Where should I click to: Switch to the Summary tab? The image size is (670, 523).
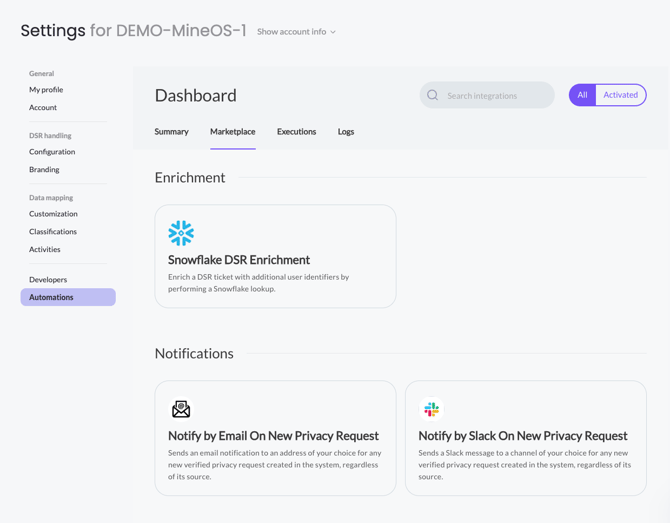171,132
